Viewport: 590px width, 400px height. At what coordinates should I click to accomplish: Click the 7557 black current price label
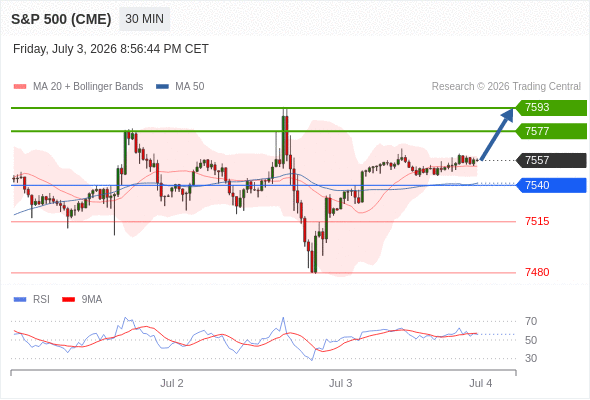coord(551,160)
